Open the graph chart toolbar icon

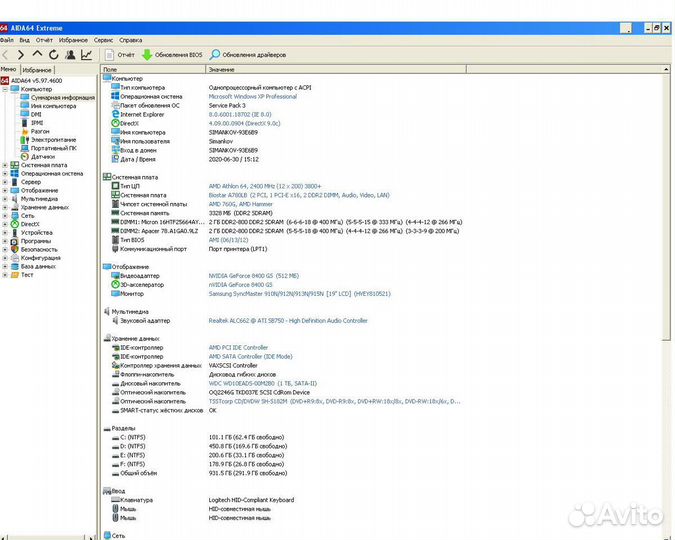click(87, 55)
